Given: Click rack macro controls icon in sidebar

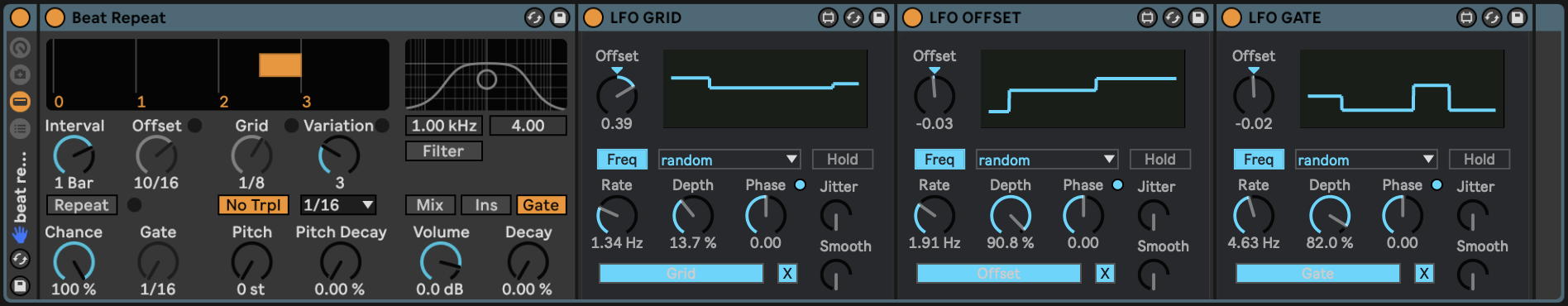Looking at the screenshot, I should [x=20, y=48].
